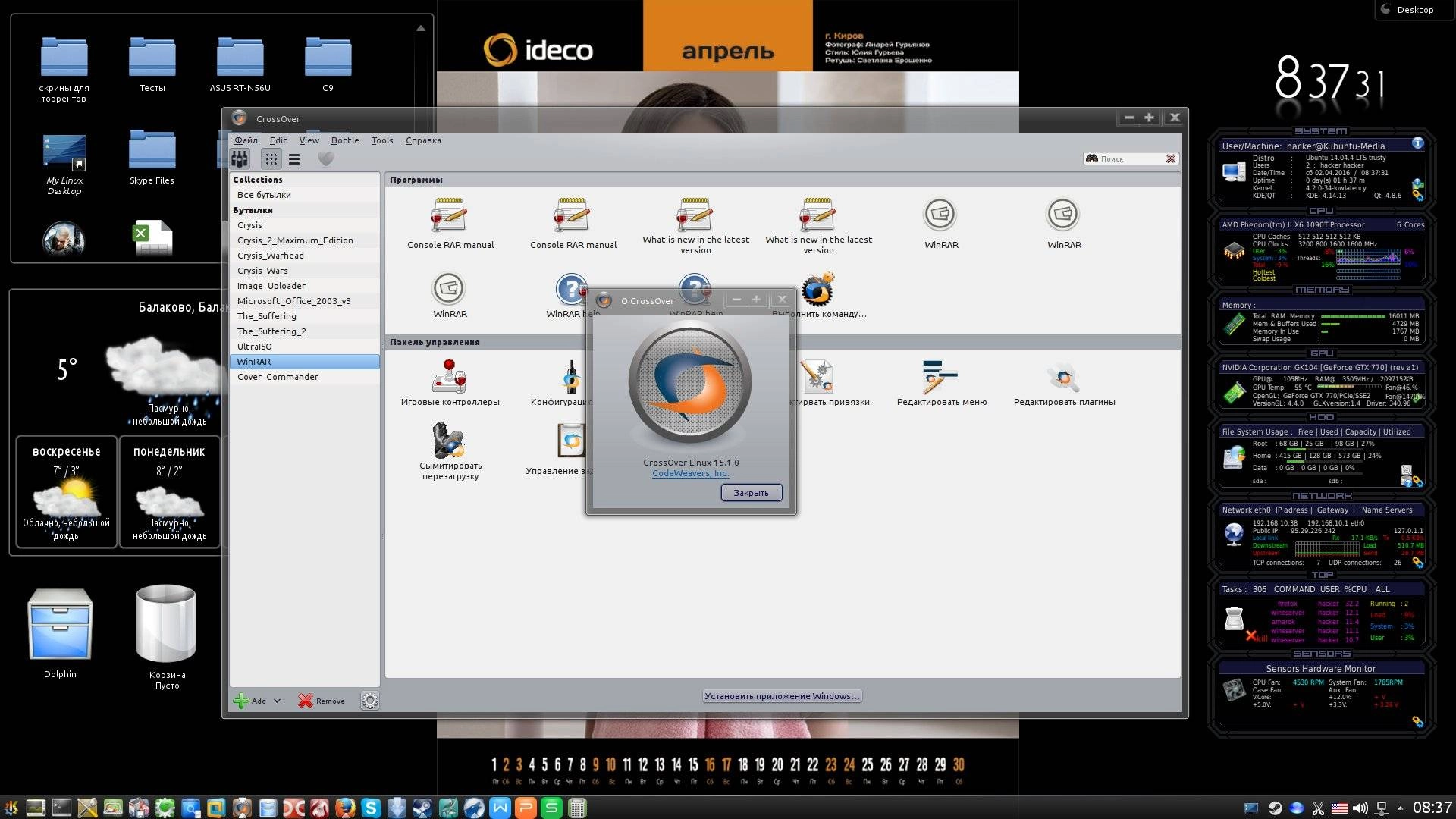Launch Firefox from the taskbar

click(345, 808)
